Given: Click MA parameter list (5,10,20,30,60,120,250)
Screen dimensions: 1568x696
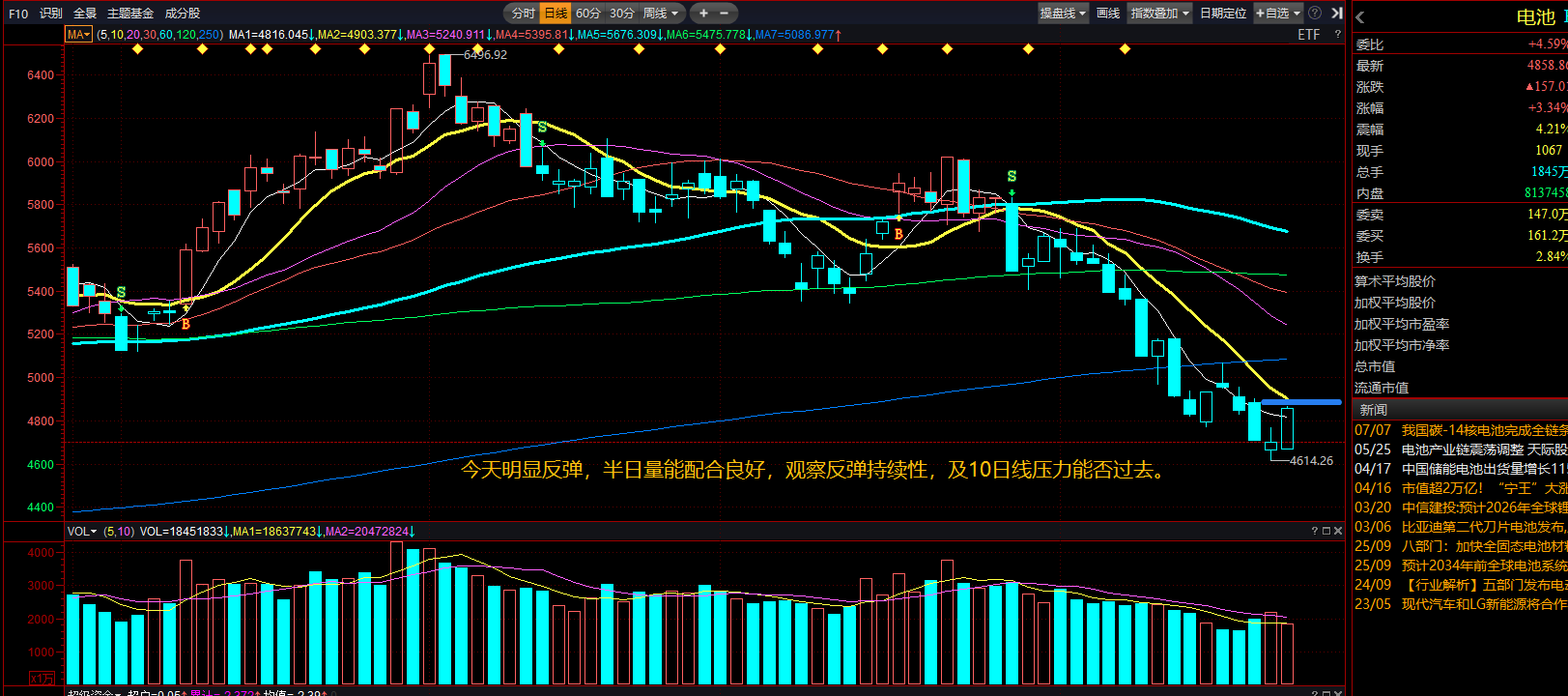Looking at the screenshot, I should 159,35.
